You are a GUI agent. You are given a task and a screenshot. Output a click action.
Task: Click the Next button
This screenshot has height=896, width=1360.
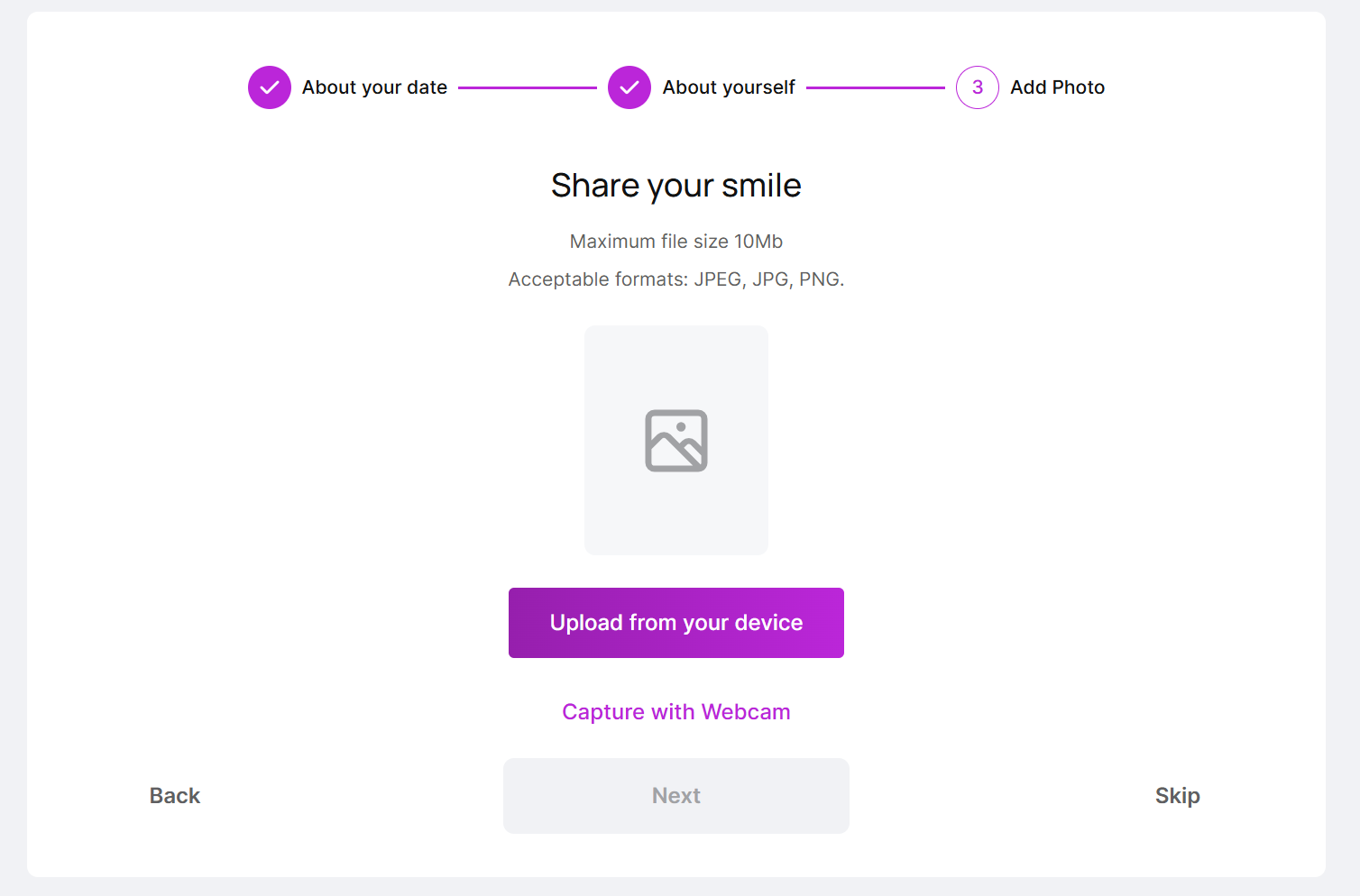tap(676, 796)
